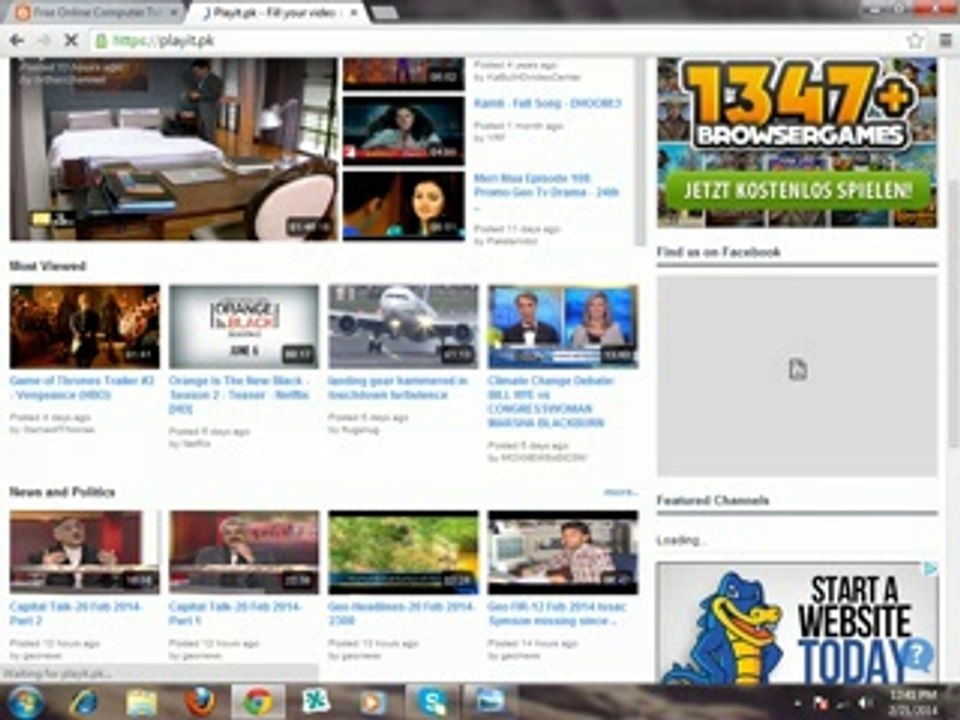Open the Climate Change Debate thumbnail
The height and width of the screenshot is (720, 960).
563,327
